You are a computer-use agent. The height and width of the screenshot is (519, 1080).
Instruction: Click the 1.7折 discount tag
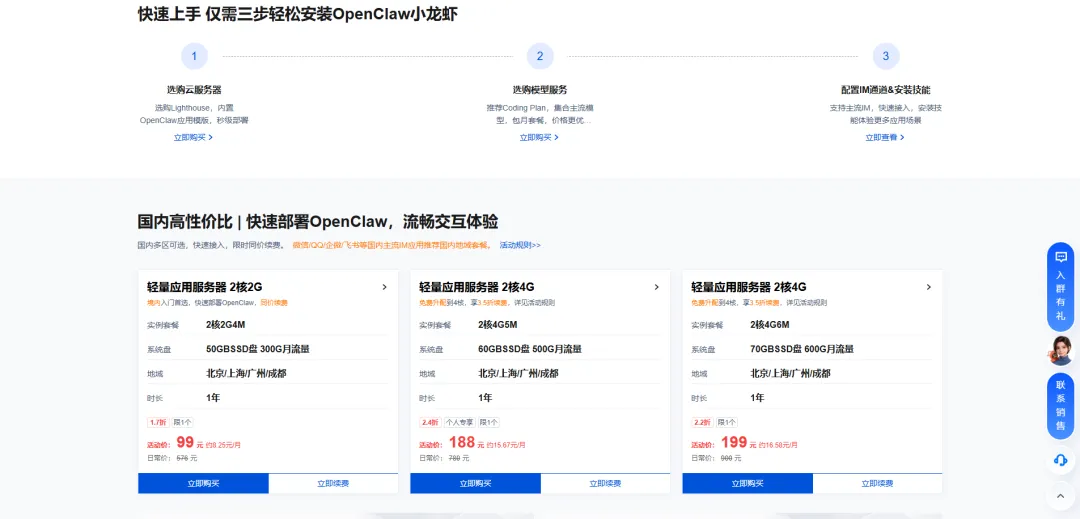[x=158, y=422]
